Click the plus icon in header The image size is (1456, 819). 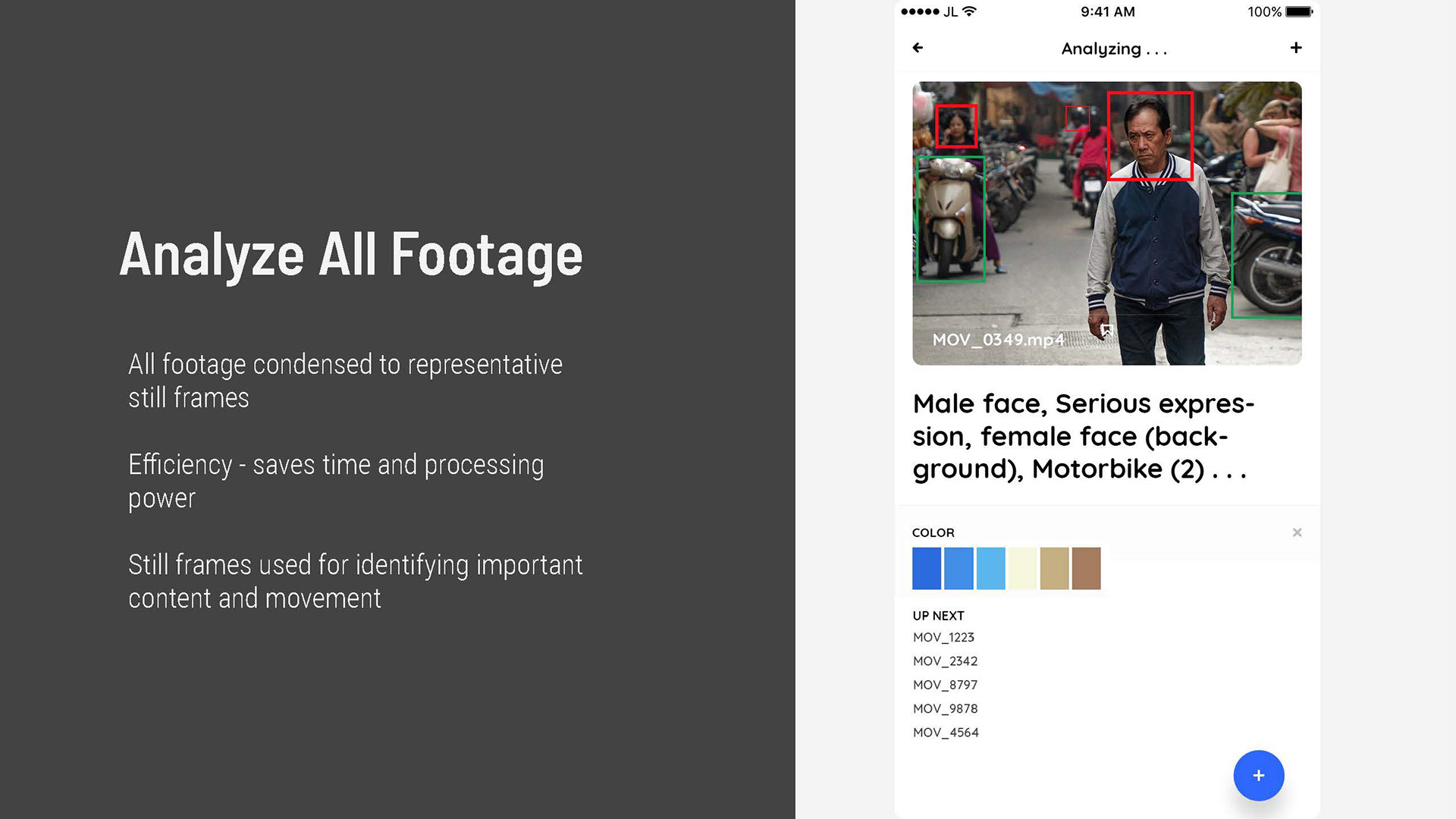[x=1296, y=48]
